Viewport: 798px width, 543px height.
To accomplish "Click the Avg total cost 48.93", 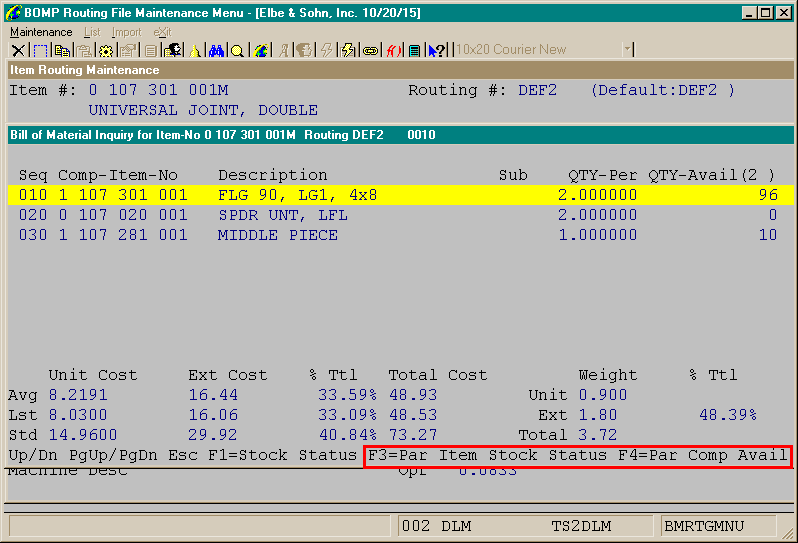I will click(413, 395).
